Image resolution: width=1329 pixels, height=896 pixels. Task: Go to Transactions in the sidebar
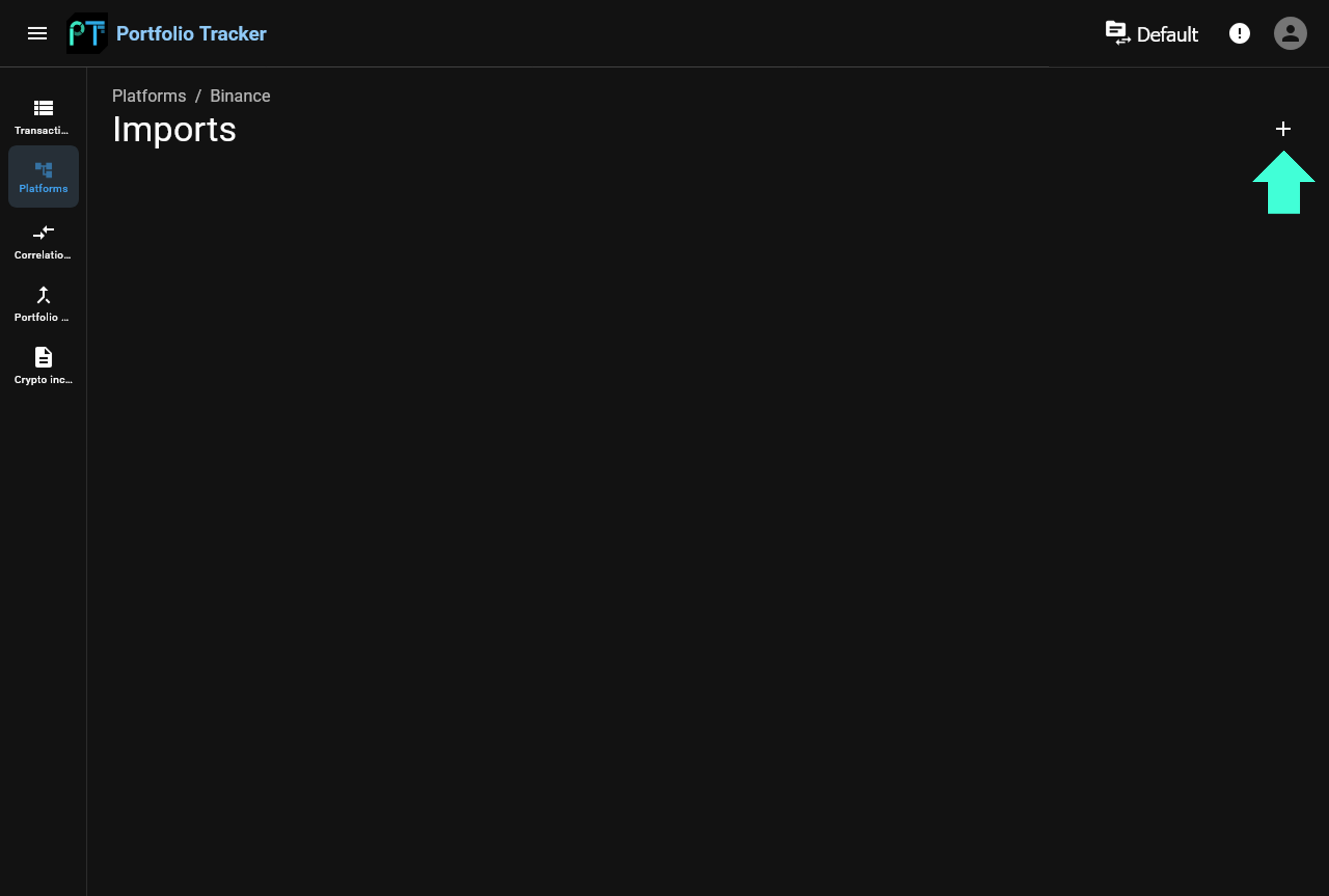[x=43, y=117]
